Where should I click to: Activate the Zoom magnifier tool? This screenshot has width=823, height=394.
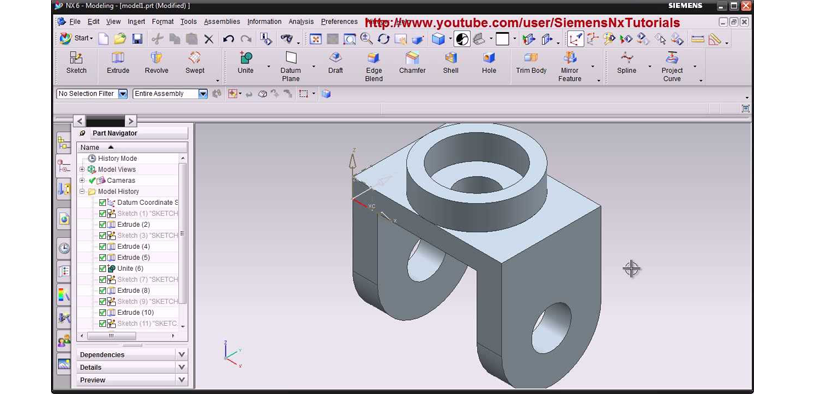(366, 39)
